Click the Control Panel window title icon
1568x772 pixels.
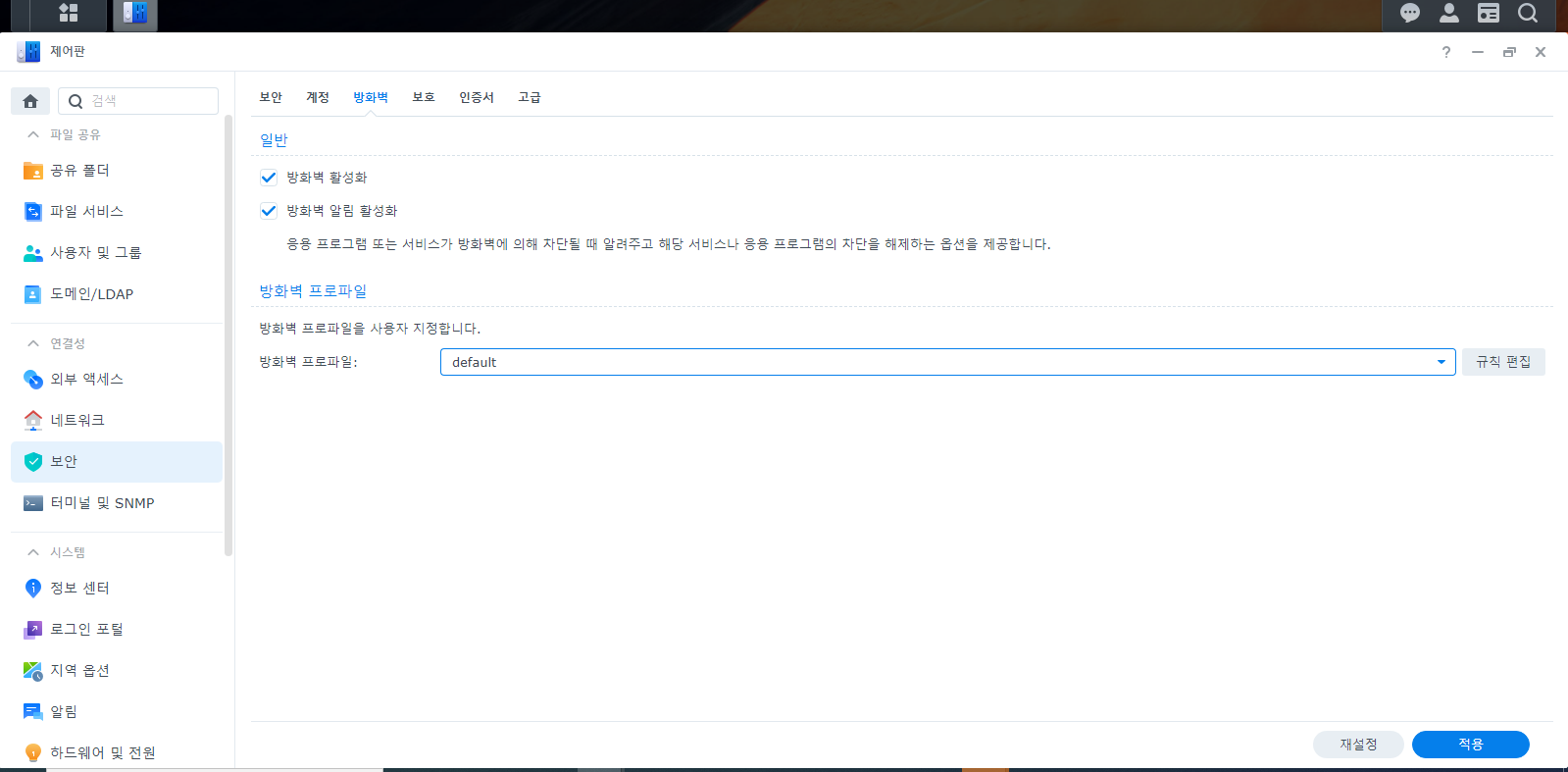coord(28,52)
